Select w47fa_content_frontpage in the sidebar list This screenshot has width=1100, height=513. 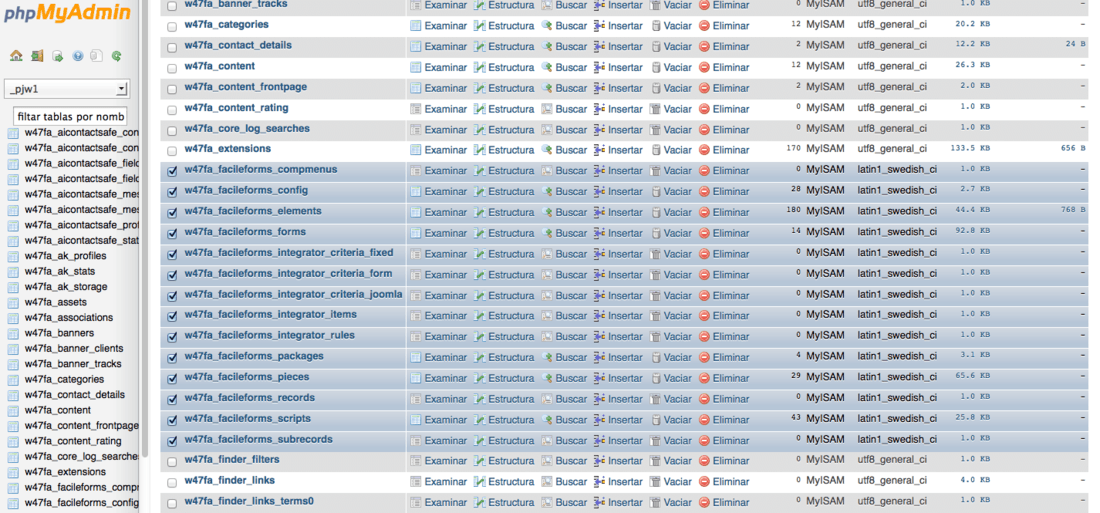81,426
